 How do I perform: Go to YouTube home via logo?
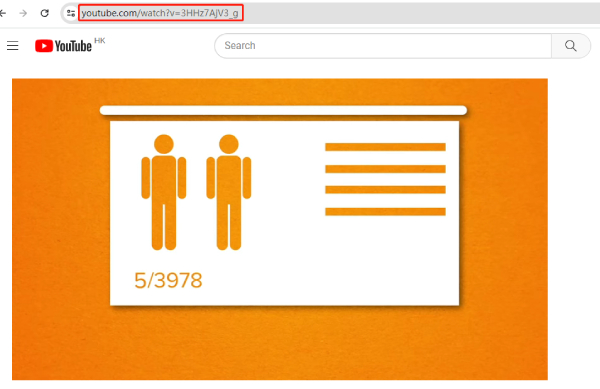[x=64, y=46]
